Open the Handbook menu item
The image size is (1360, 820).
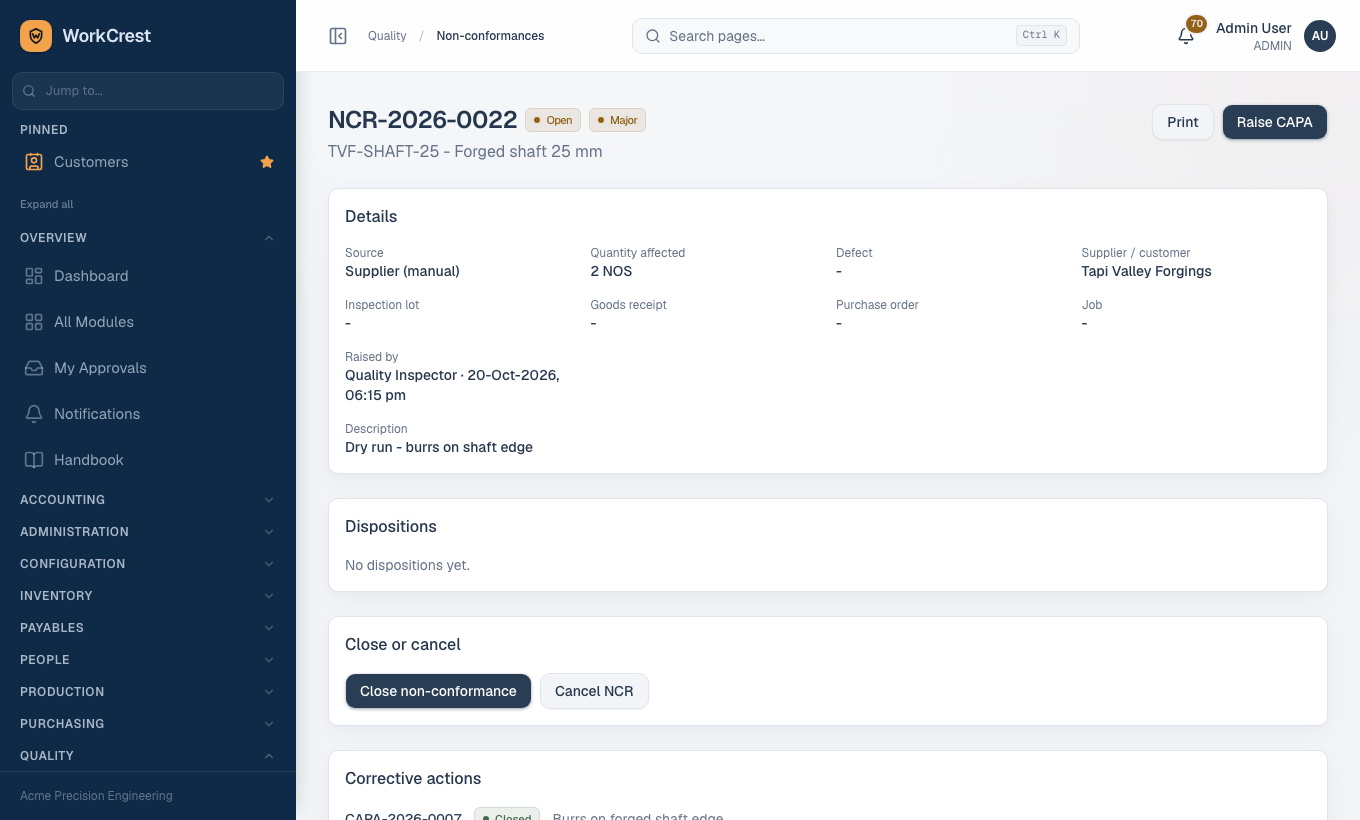tap(148, 460)
